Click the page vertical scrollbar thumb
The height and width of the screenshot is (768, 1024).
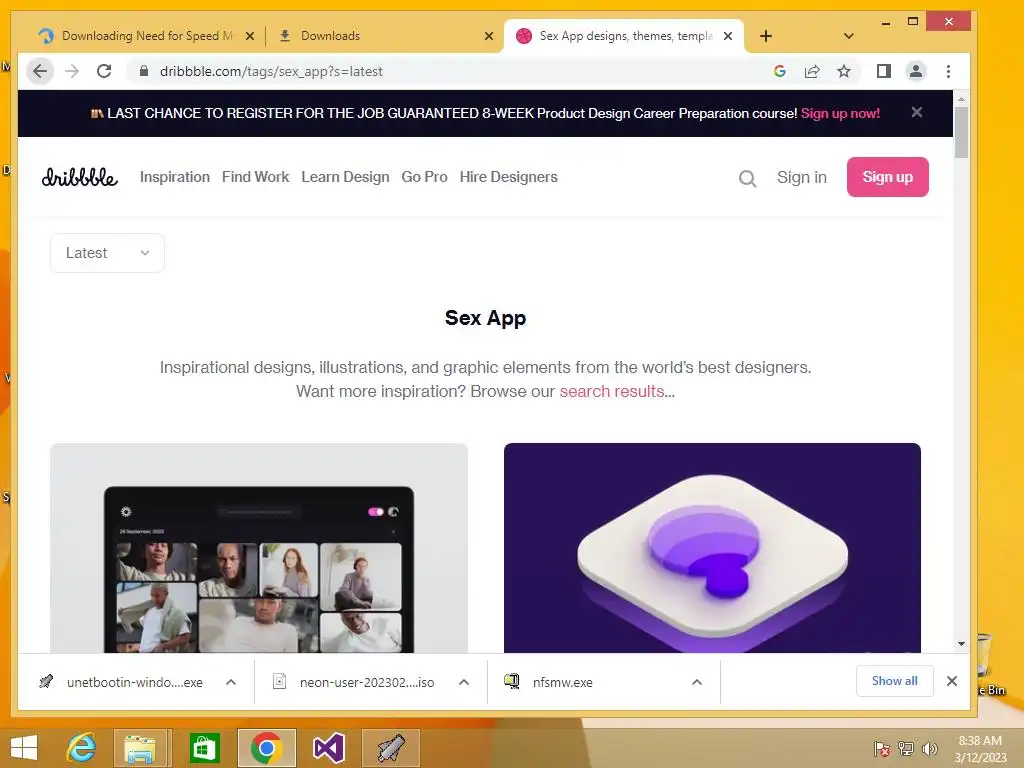pyautogui.click(x=961, y=133)
